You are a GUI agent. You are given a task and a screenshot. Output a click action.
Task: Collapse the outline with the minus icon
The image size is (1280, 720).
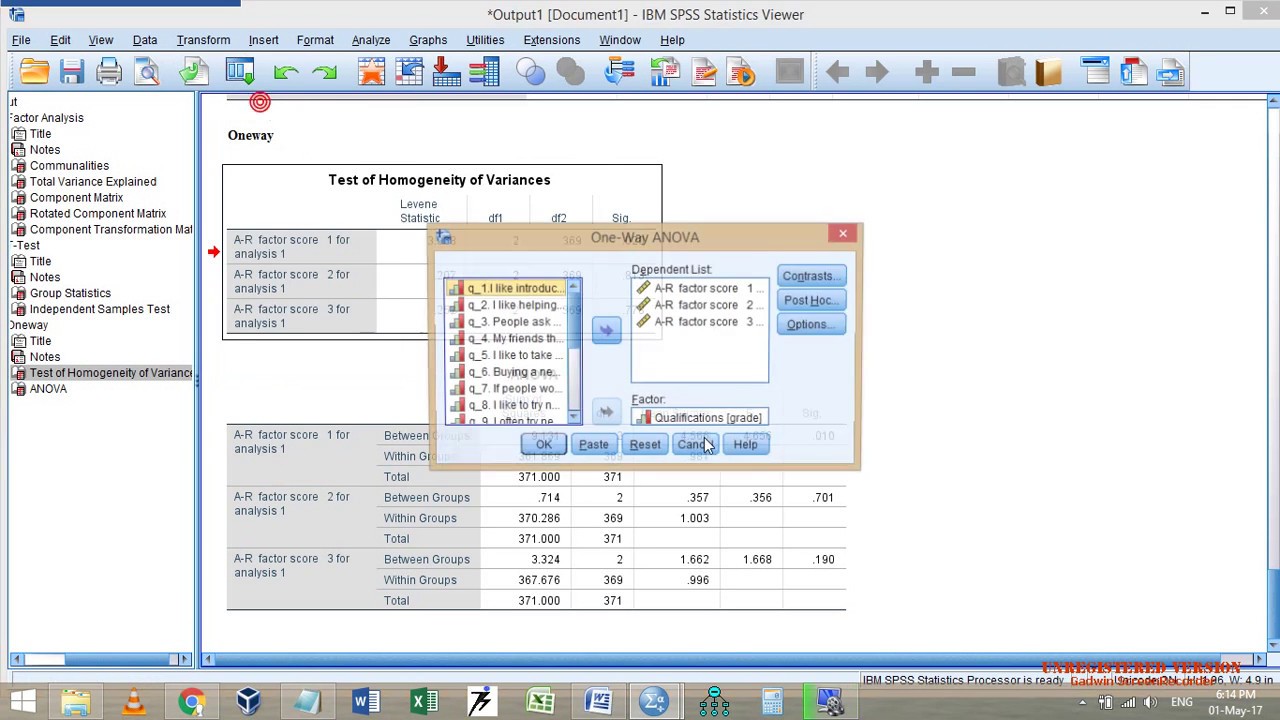pyautogui.click(x=964, y=72)
